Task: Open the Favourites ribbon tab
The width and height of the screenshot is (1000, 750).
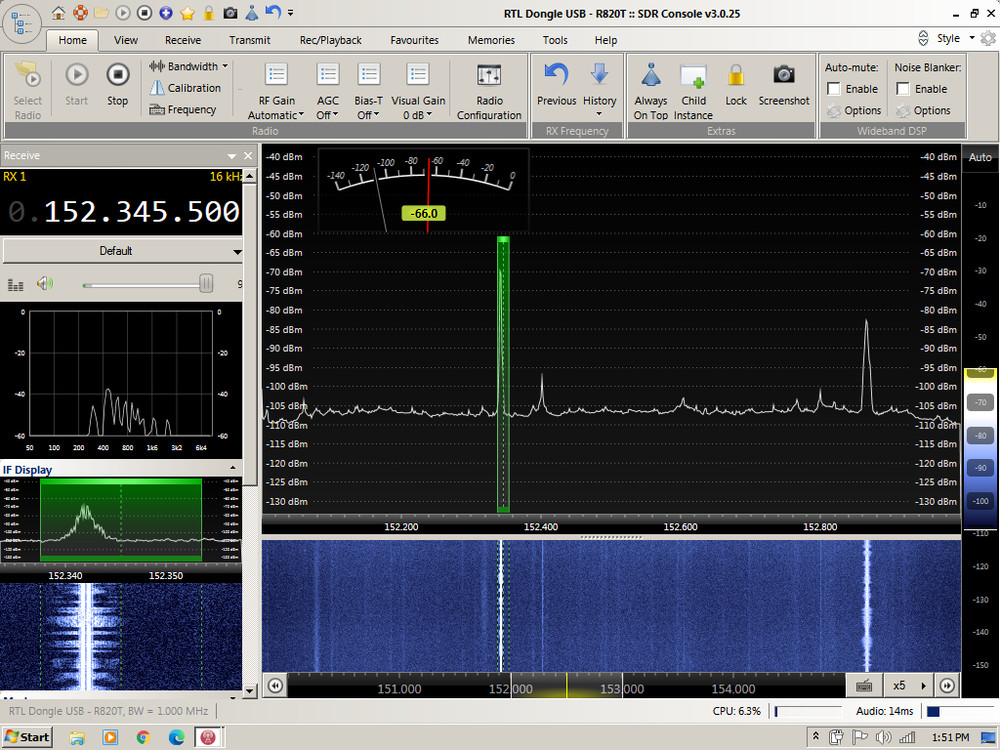Action: coord(414,40)
